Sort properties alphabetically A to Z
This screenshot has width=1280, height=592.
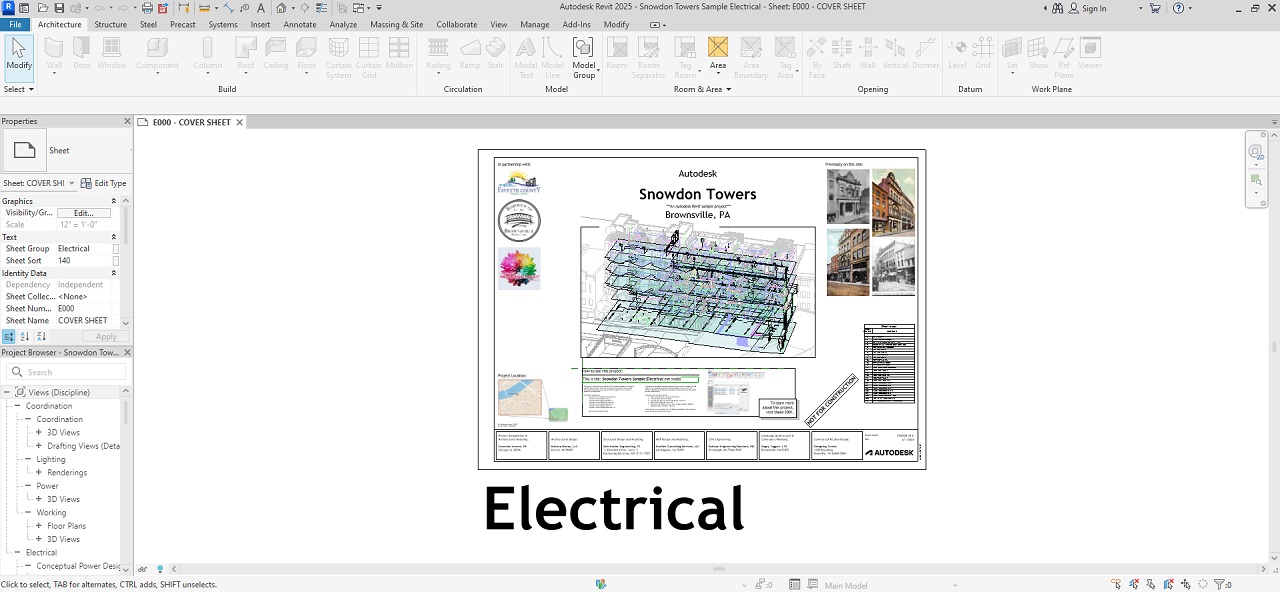[23, 337]
